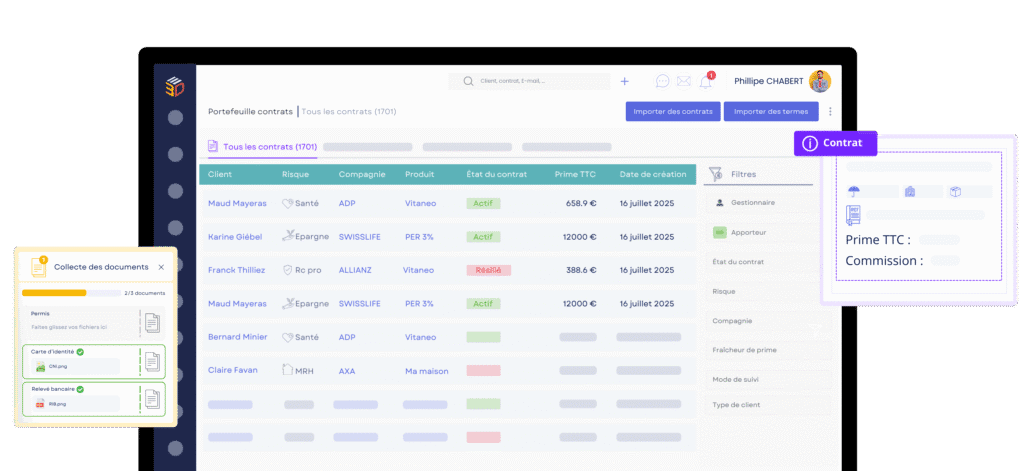This screenshot has width=1024, height=471.
Task: Sort by the Client column header
Action: click(220, 174)
